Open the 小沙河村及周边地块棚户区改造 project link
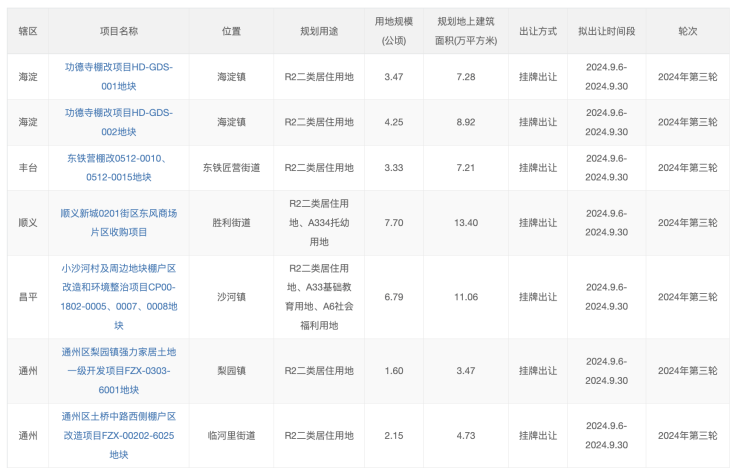Viewport: 740px width, 476px height. 118,296
